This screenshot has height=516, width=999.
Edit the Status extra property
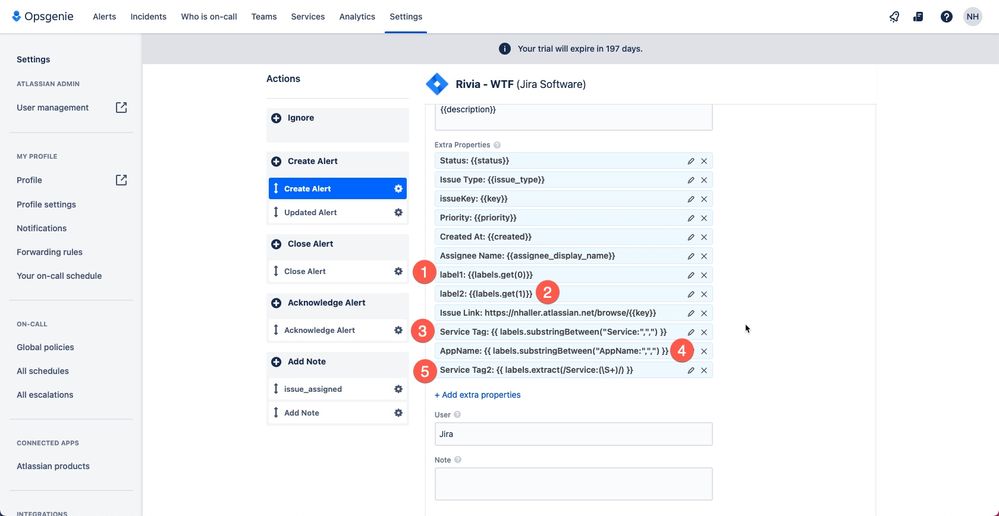(691, 161)
